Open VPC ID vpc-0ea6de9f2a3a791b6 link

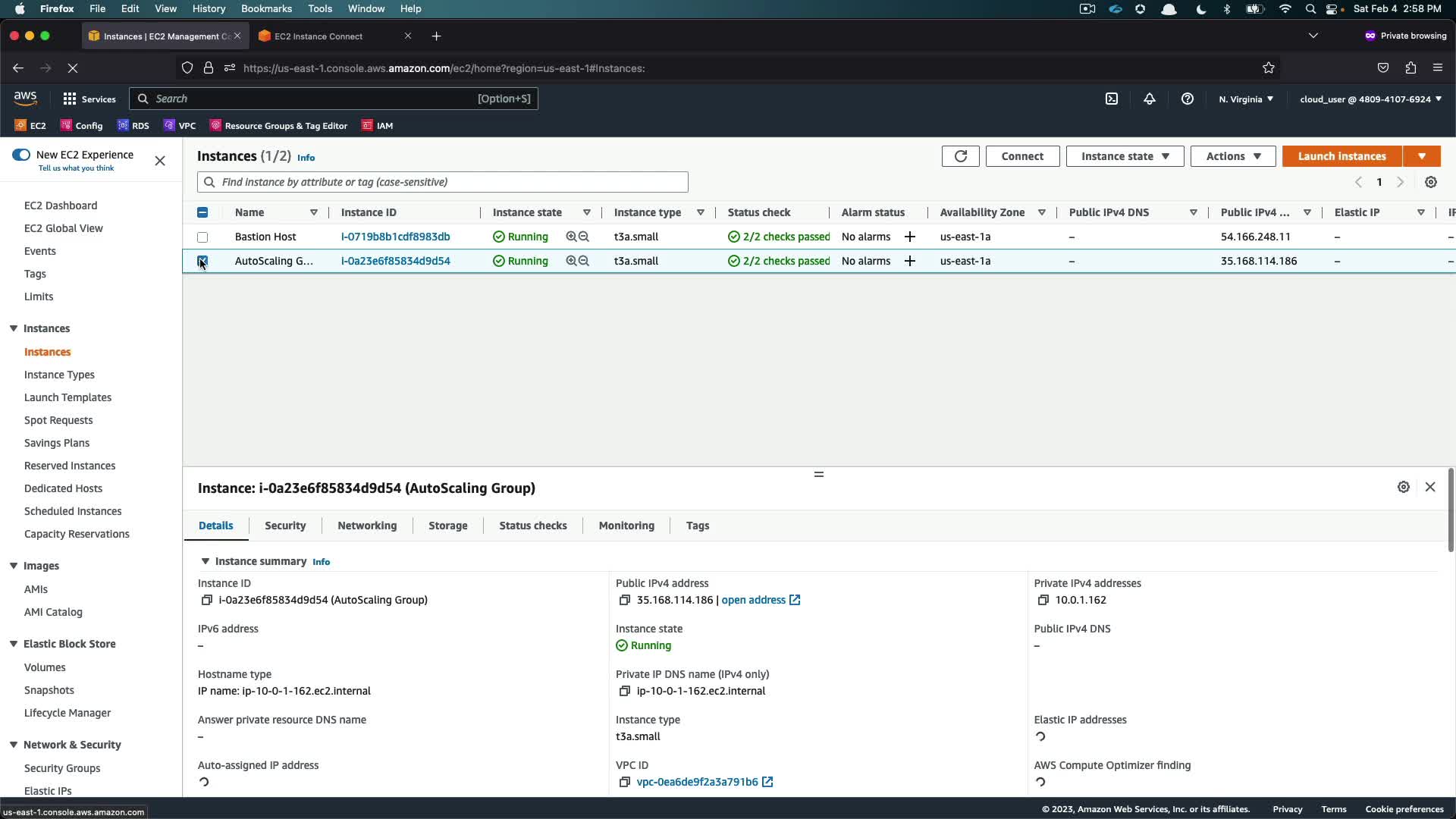point(697,782)
